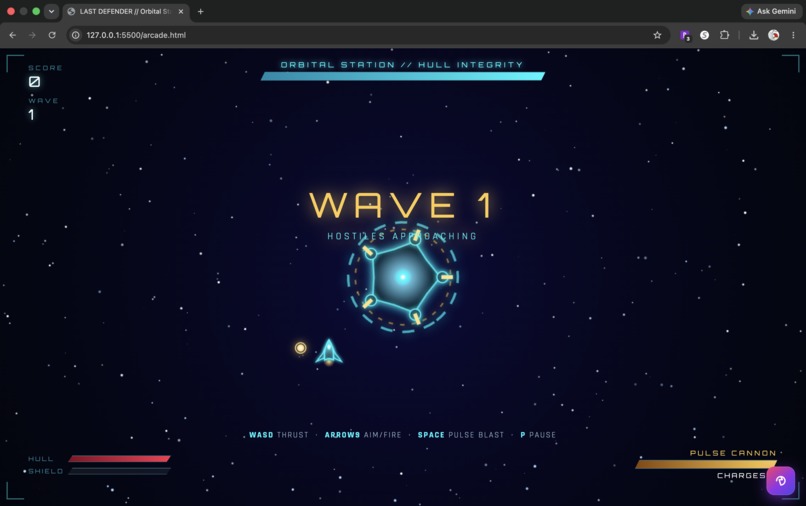The height and width of the screenshot is (506, 806).
Task: Ask Gemini button in title bar
Action: (x=771, y=11)
